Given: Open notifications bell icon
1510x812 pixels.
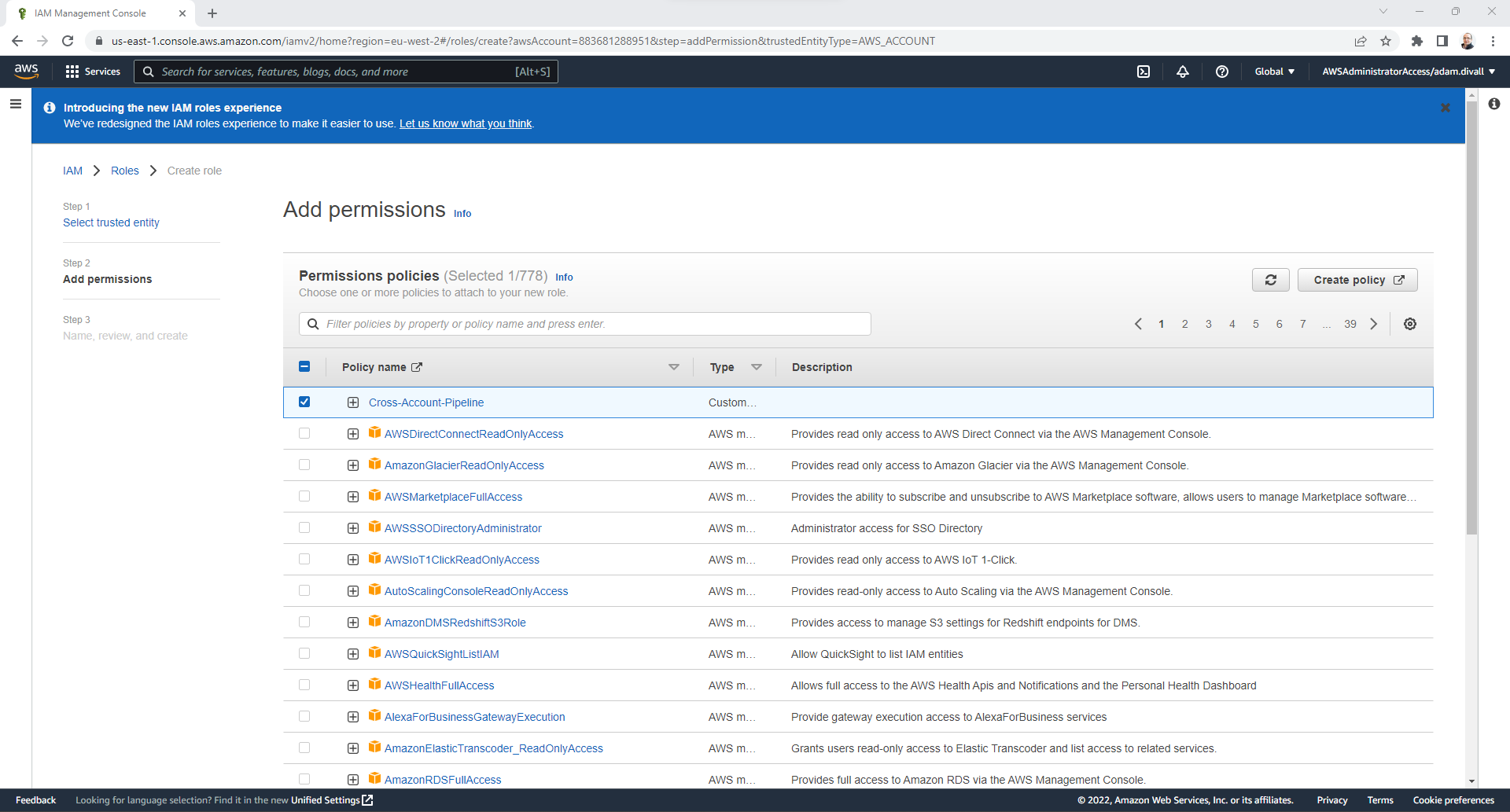Looking at the screenshot, I should point(1183,72).
